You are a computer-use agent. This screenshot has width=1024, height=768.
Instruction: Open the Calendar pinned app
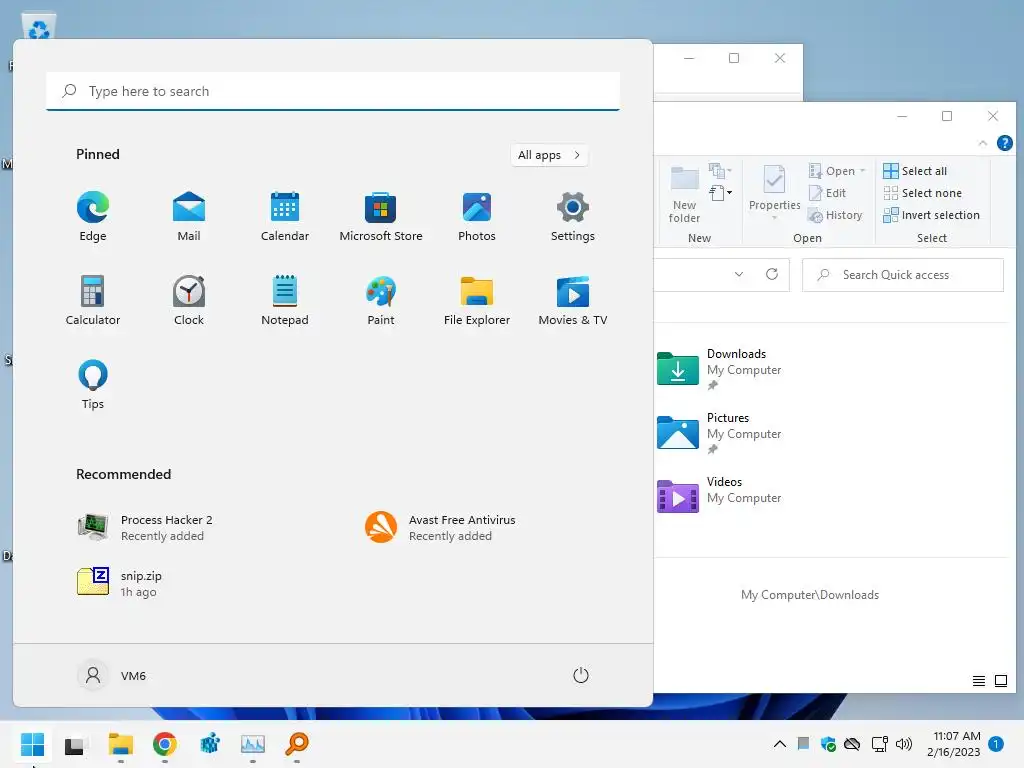coord(285,217)
